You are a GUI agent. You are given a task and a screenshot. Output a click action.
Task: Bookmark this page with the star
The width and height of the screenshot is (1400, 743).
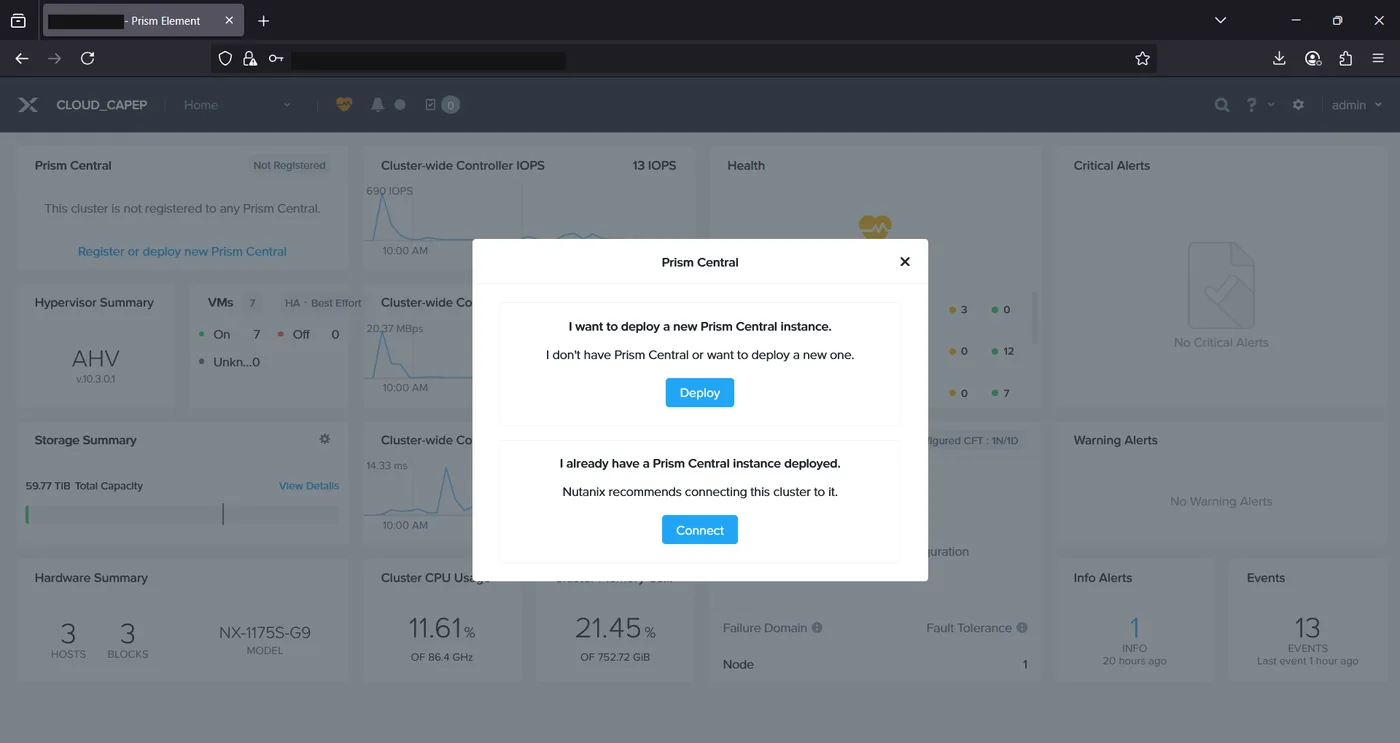click(1142, 59)
